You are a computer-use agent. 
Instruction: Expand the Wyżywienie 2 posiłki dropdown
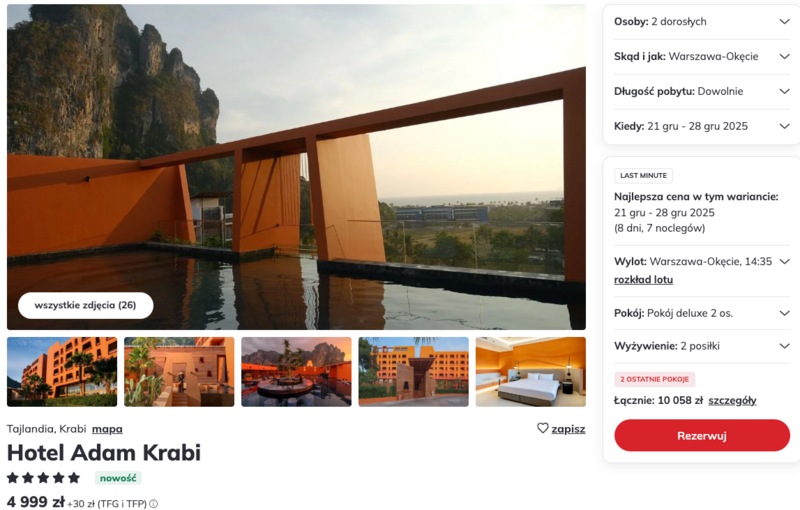click(x=702, y=346)
